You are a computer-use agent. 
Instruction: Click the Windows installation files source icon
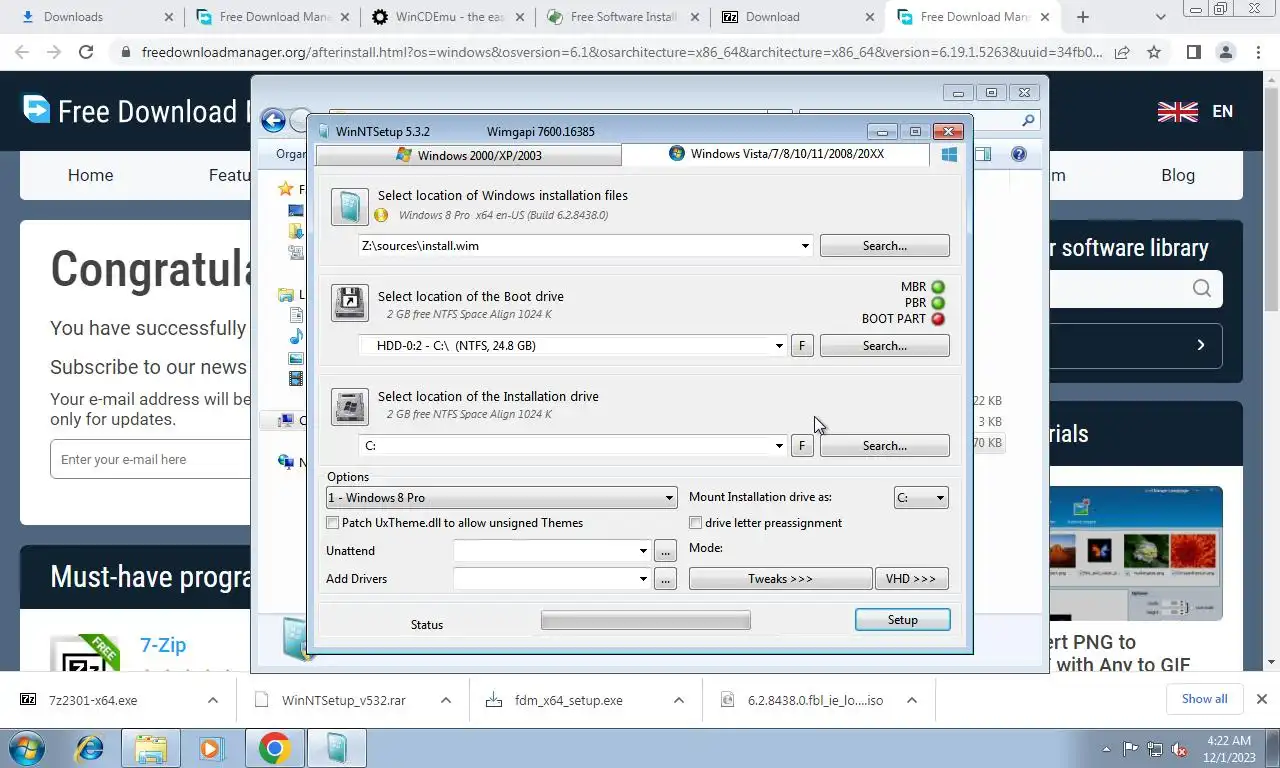pyautogui.click(x=350, y=207)
